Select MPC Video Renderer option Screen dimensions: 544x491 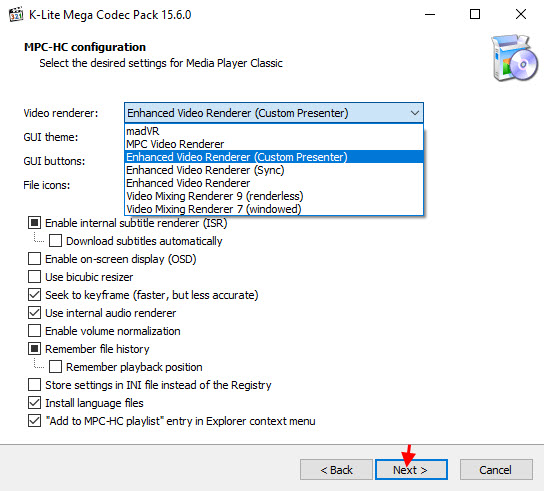click(274, 144)
